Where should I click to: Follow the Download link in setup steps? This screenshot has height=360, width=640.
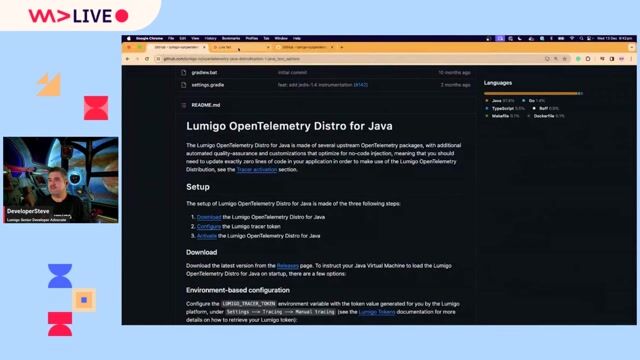(x=209, y=217)
